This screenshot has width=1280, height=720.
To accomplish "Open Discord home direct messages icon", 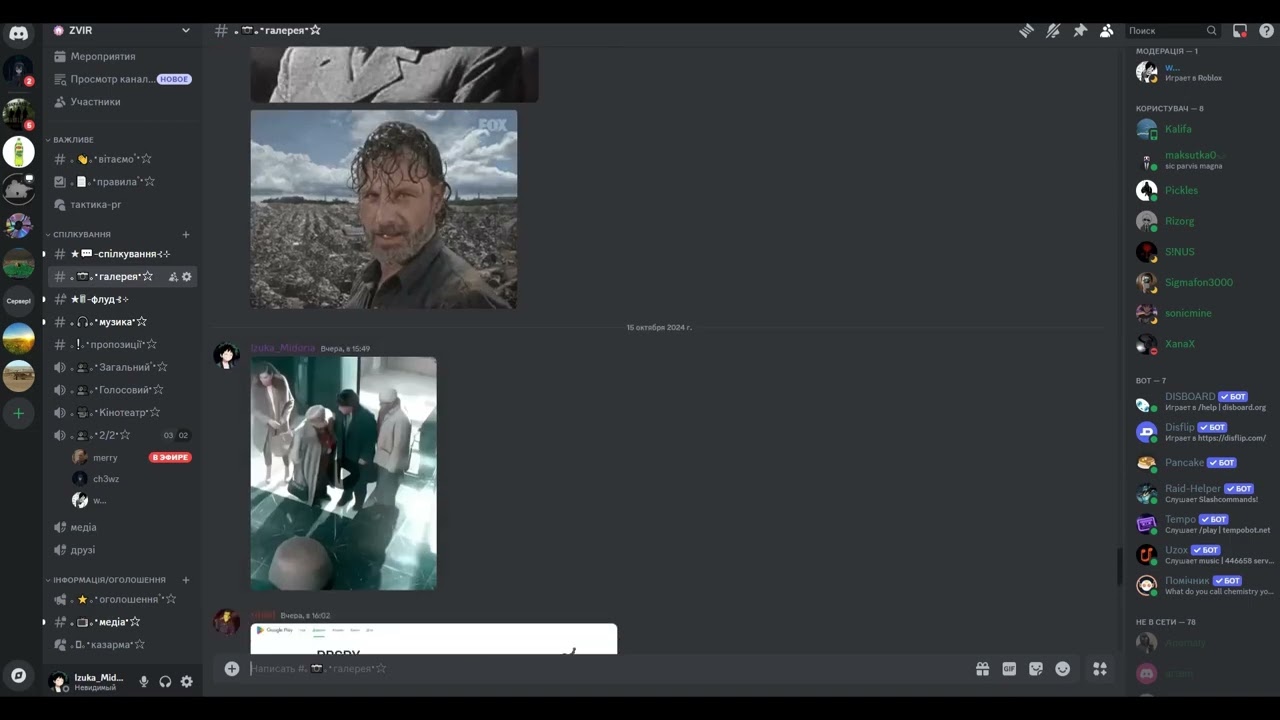I will 18,33.
